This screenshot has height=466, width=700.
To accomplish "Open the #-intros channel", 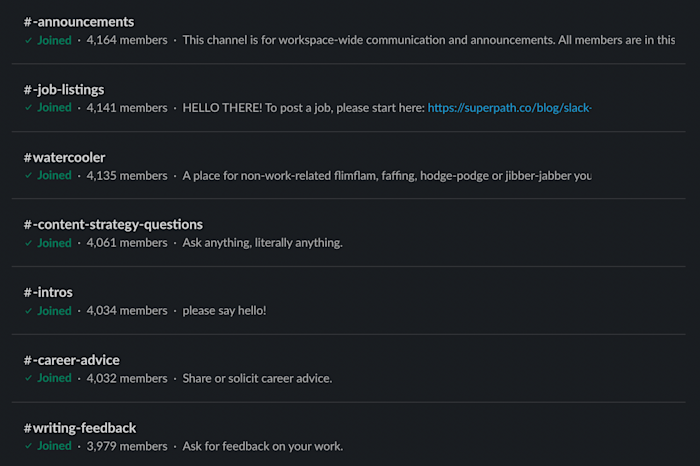I will (48, 293).
